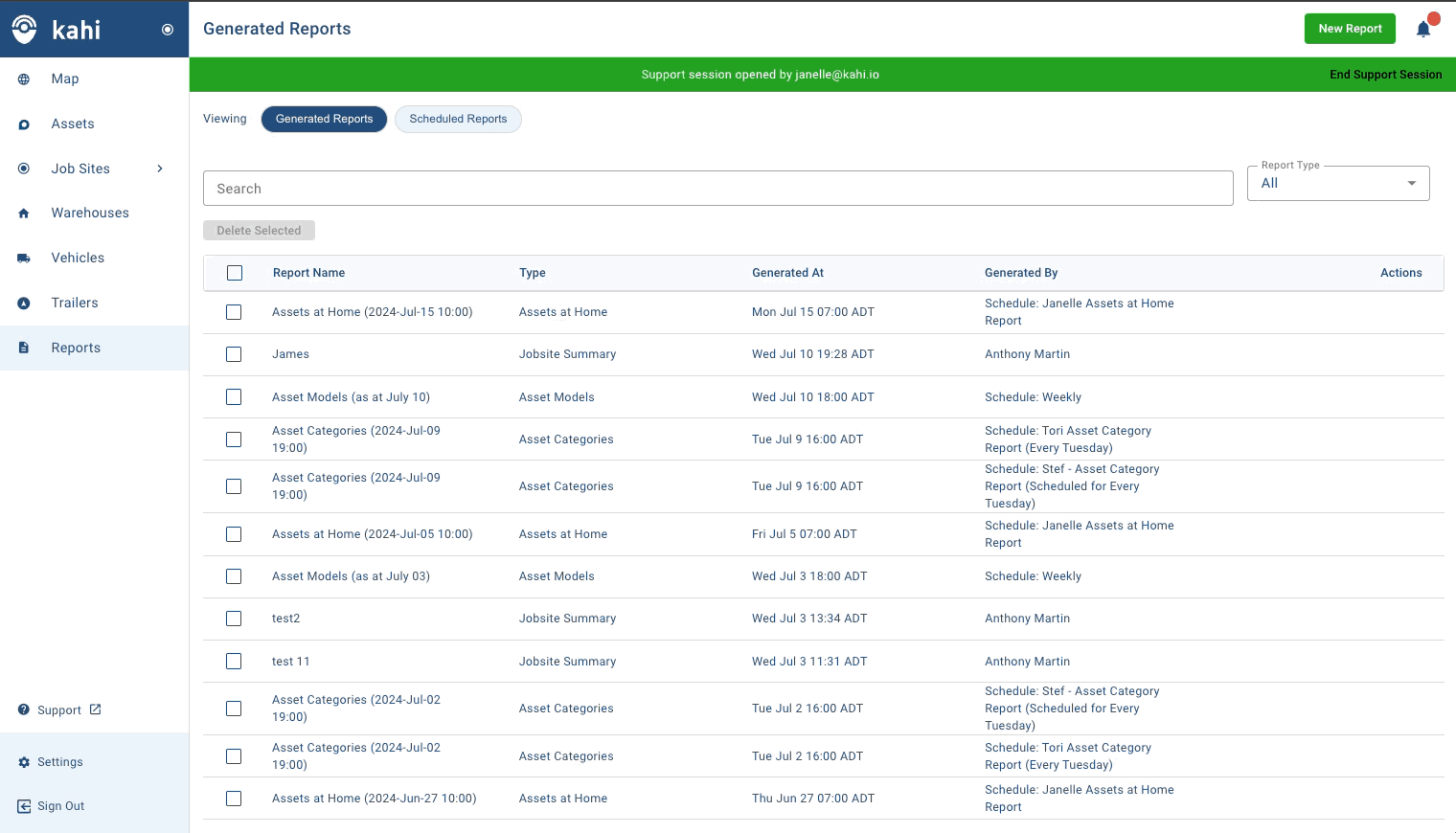The width and height of the screenshot is (1456, 833).
Task: Click the Settings gear icon
Action: pos(24,762)
